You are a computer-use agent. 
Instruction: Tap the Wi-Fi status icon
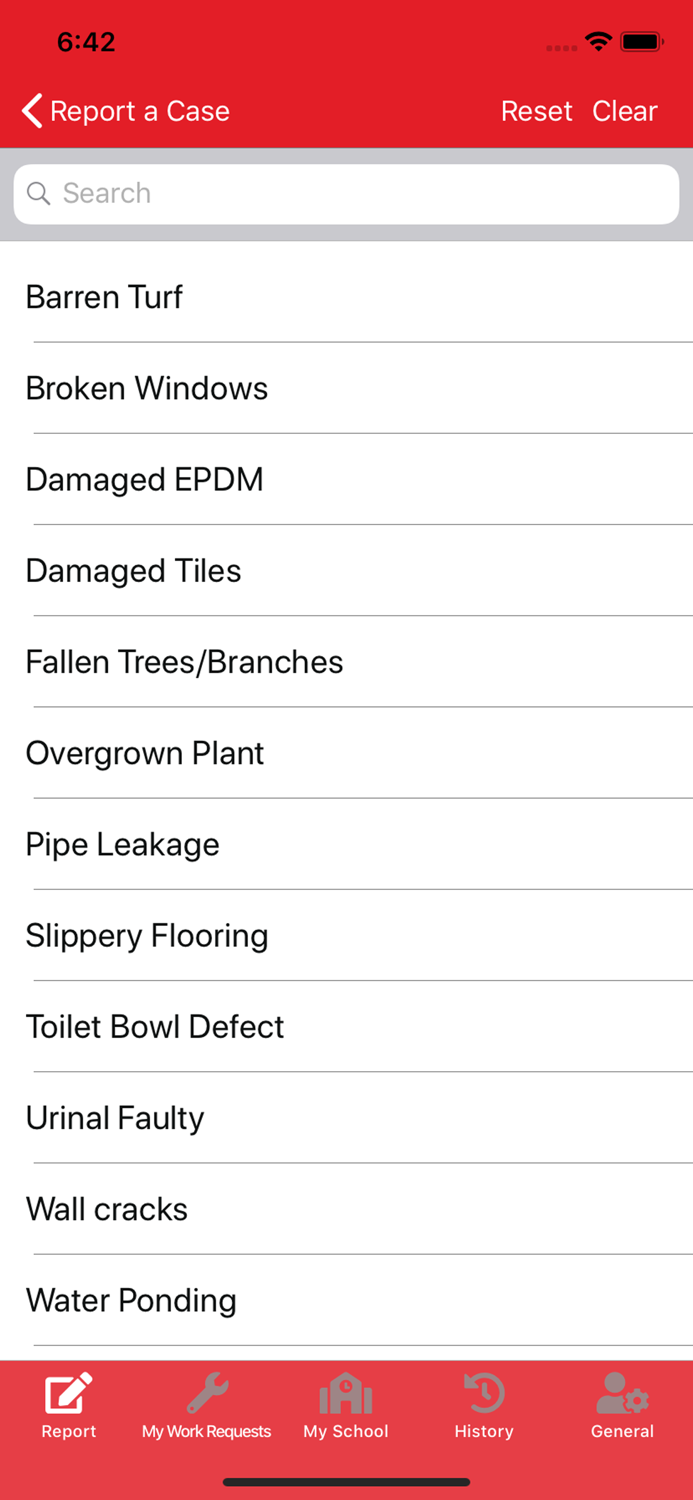(598, 42)
